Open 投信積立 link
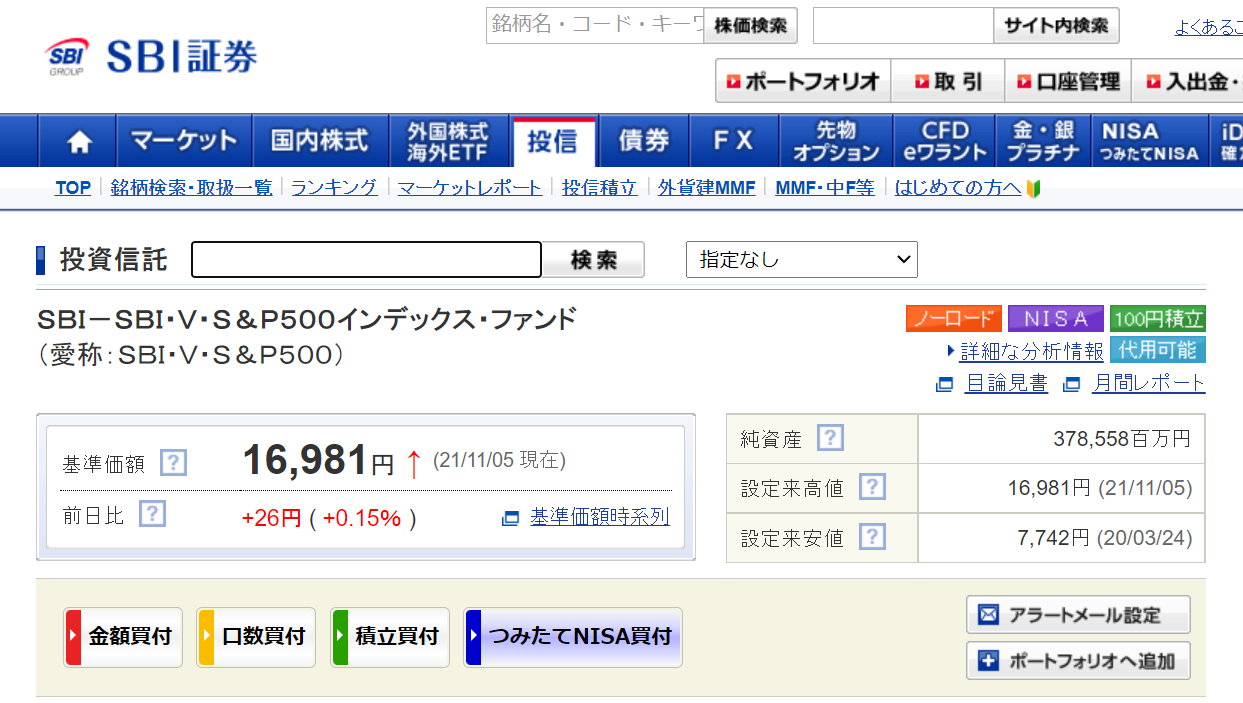The width and height of the screenshot is (1243, 703). click(599, 188)
